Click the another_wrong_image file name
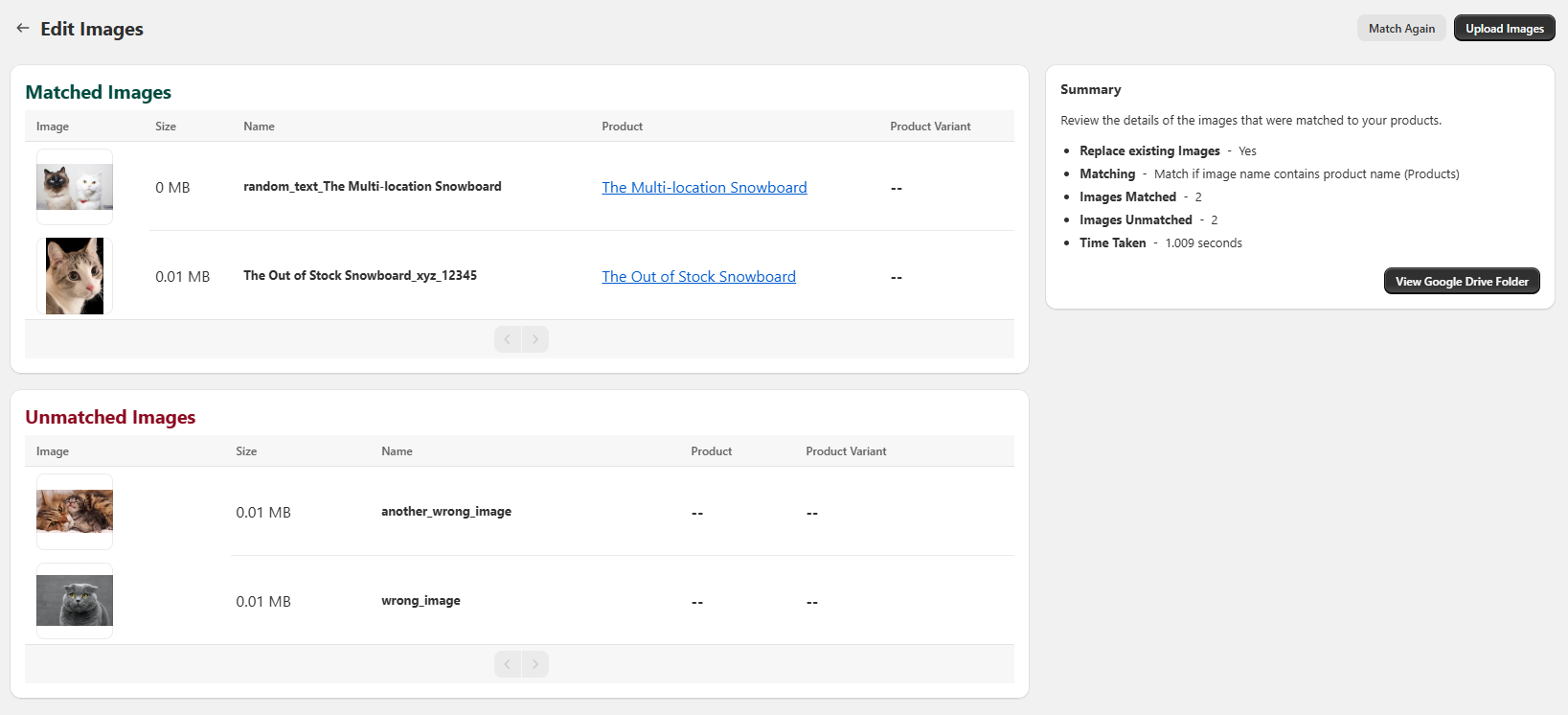The width and height of the screenshot is (1568, 715). pos(445,512)
